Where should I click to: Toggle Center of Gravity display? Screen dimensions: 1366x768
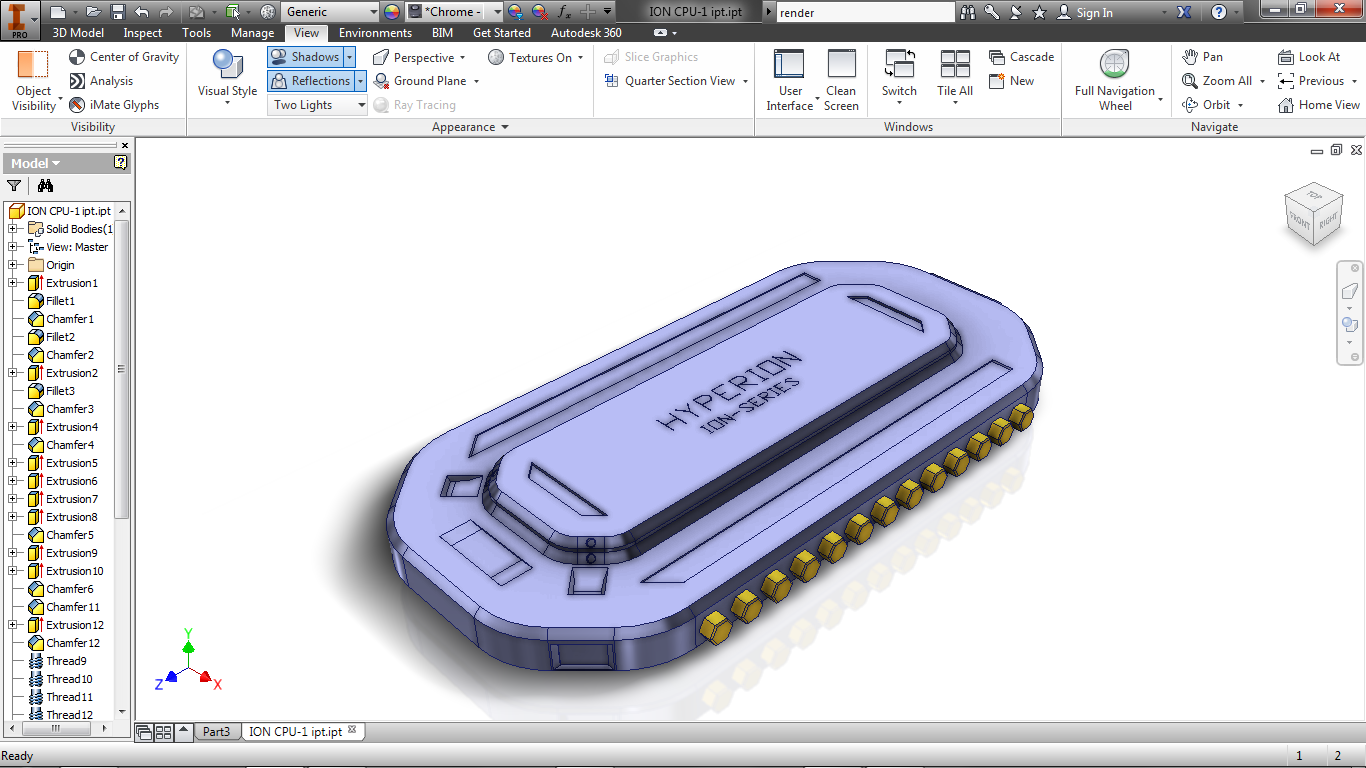[124, 57]
